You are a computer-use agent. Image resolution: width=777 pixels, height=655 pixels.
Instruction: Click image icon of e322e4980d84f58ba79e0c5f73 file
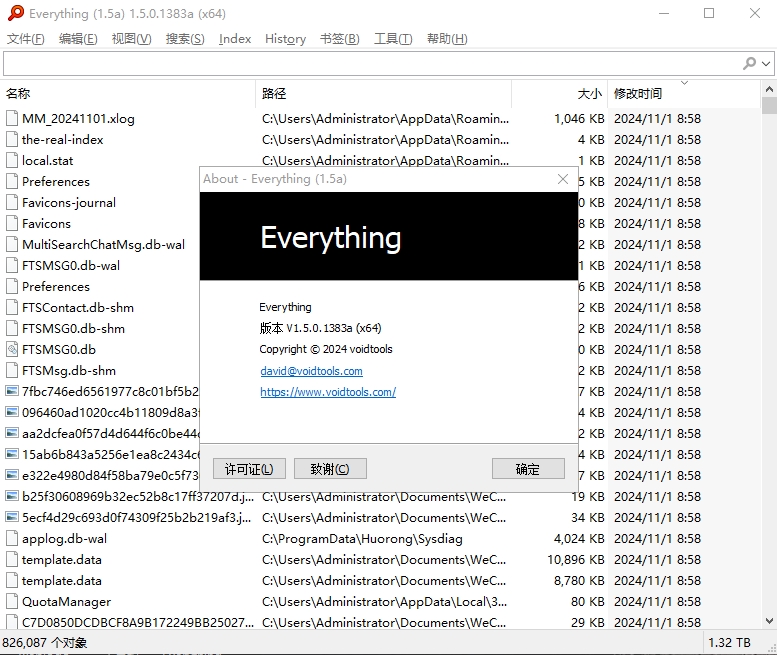tap(12, 475)
